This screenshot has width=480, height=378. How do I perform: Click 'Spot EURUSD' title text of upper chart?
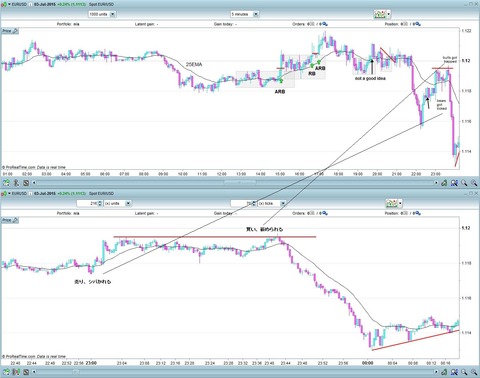coord(101,4)
